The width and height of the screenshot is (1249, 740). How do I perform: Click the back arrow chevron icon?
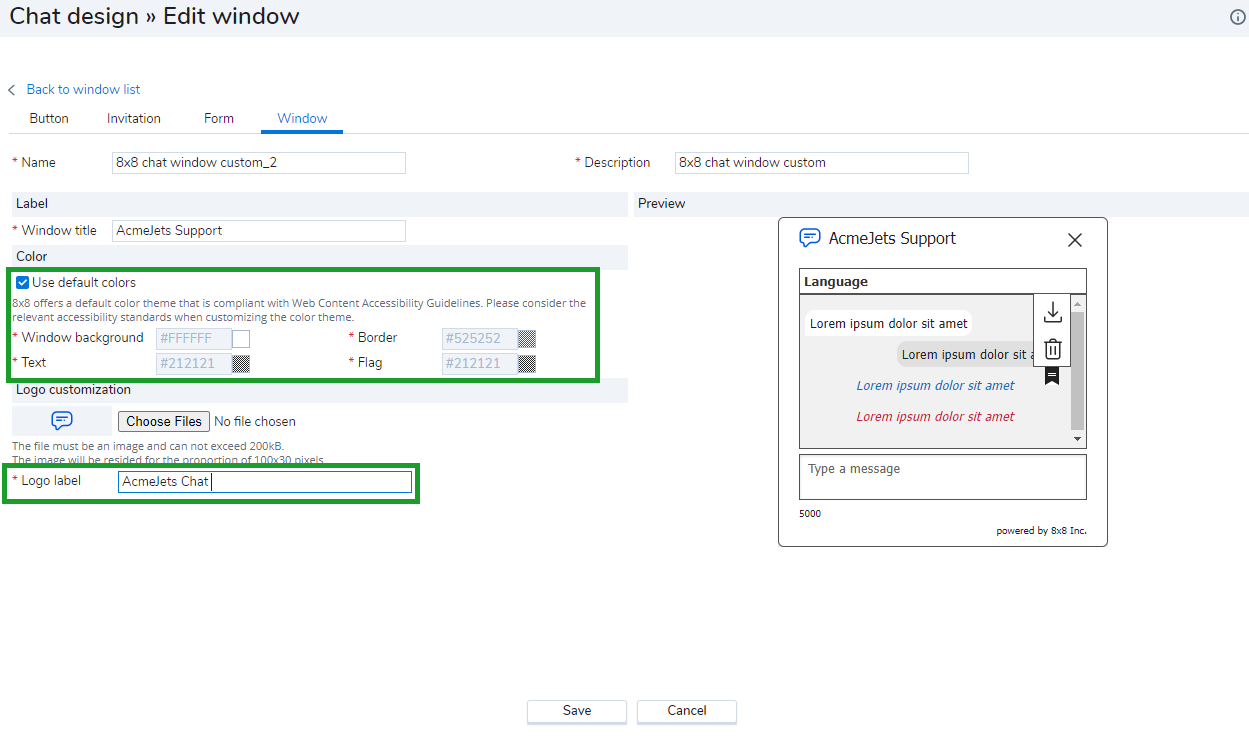point(12,90)
